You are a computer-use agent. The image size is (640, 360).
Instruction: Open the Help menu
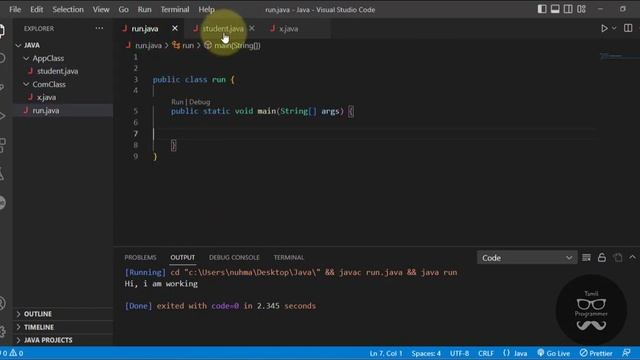tap(207, 9)
